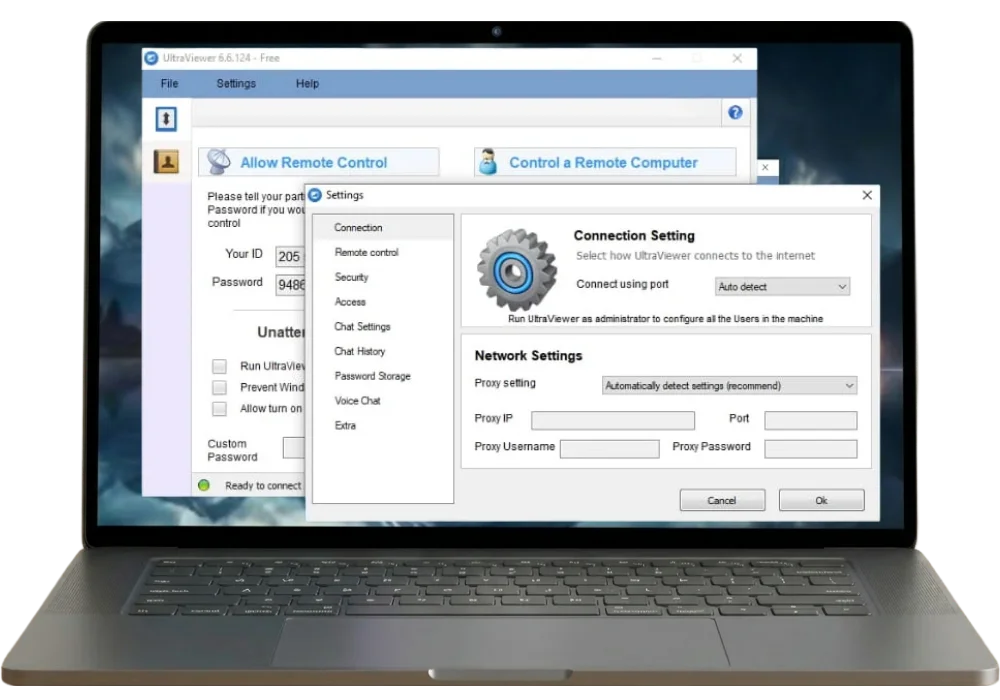
Task: Open the contacts sidebar icon
Action: tap(166, 161)
